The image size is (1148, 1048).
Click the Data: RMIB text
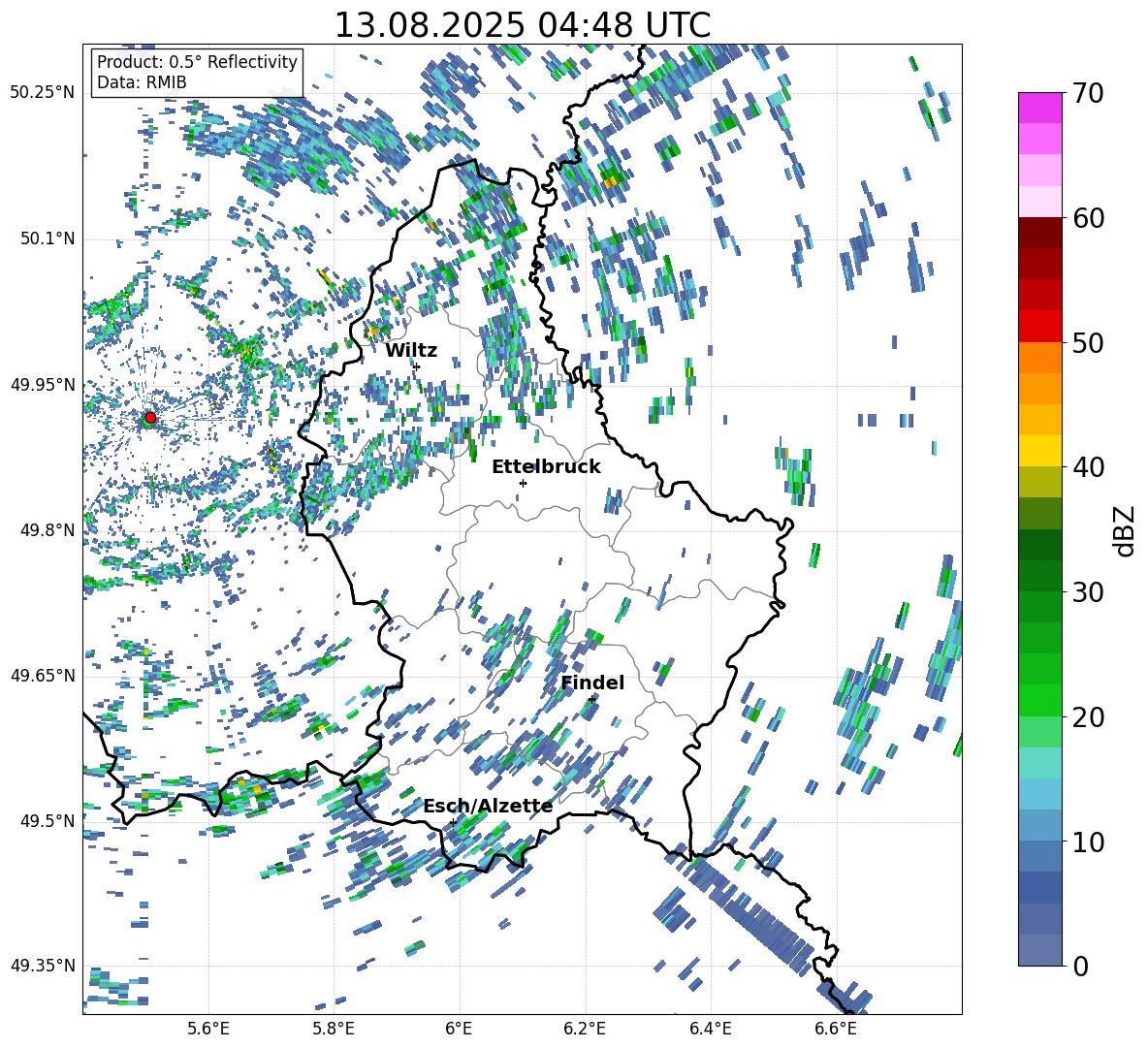coord(142,82)
